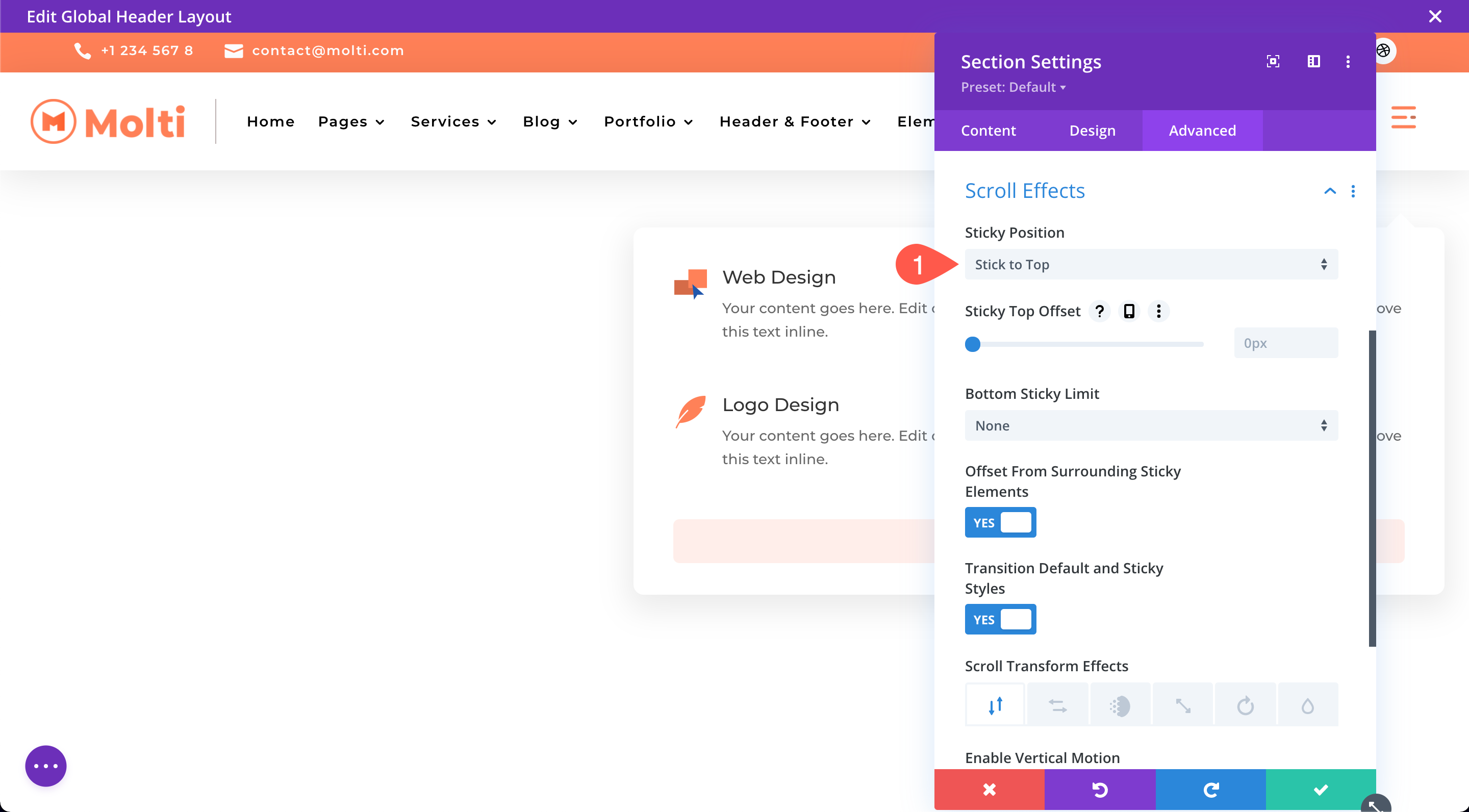Click the Sticky Top Offset slider handle
The width and height of the screenshot is (1469, 812).
click(972, 344)
